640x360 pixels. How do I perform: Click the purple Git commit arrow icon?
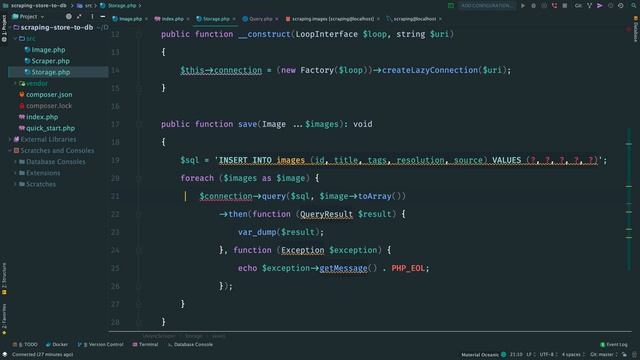pyautogui.click(x=600, y=6)
